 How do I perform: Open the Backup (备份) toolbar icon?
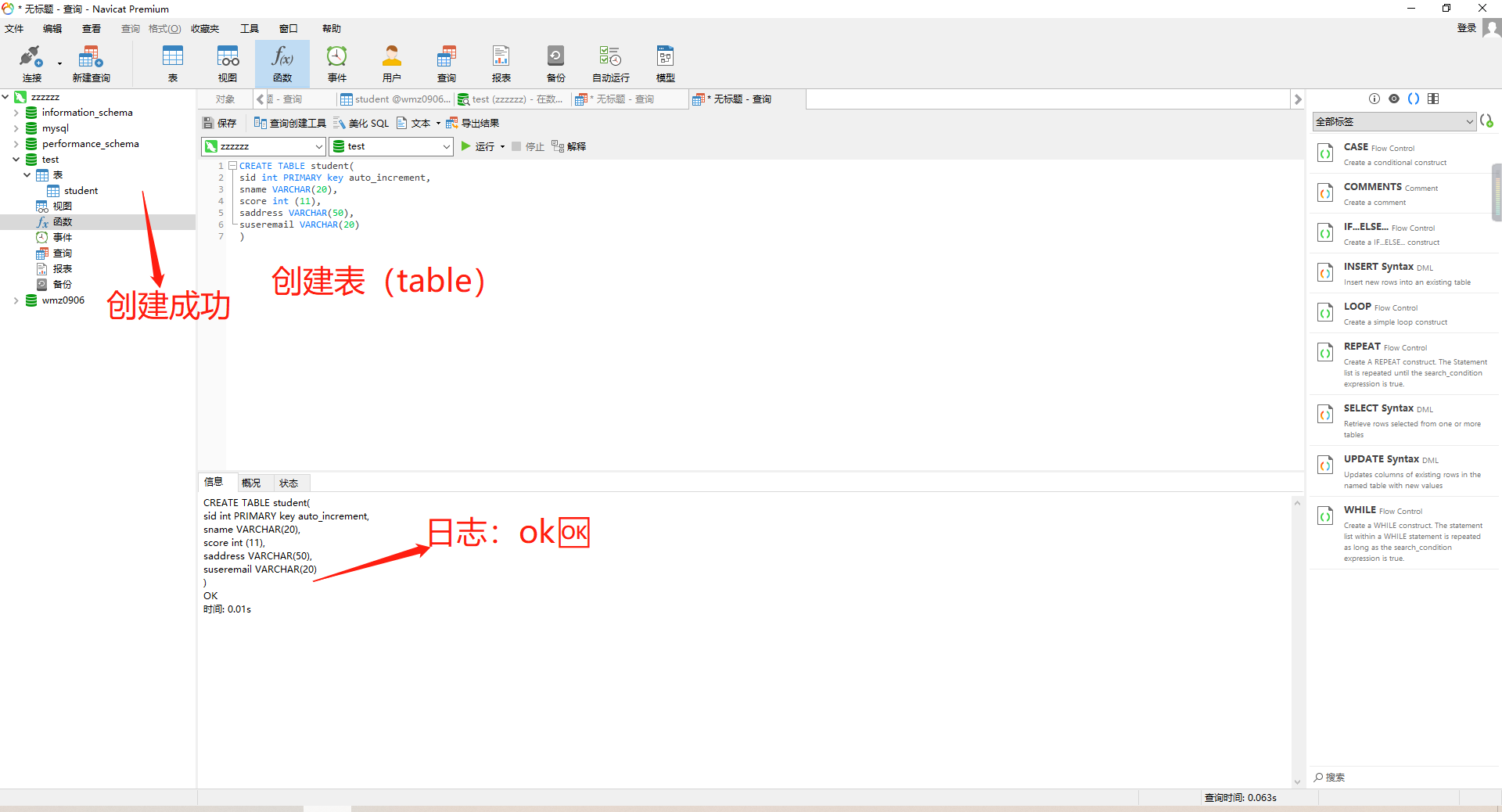click(x=556, y=63)
